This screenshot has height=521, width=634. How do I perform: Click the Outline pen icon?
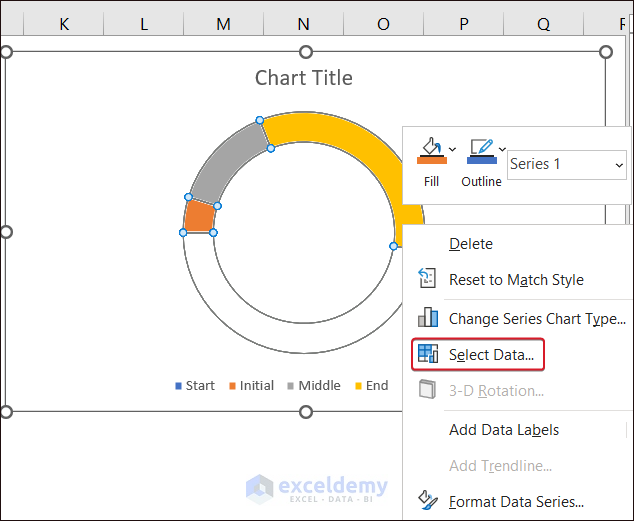(x=481, y=151)
